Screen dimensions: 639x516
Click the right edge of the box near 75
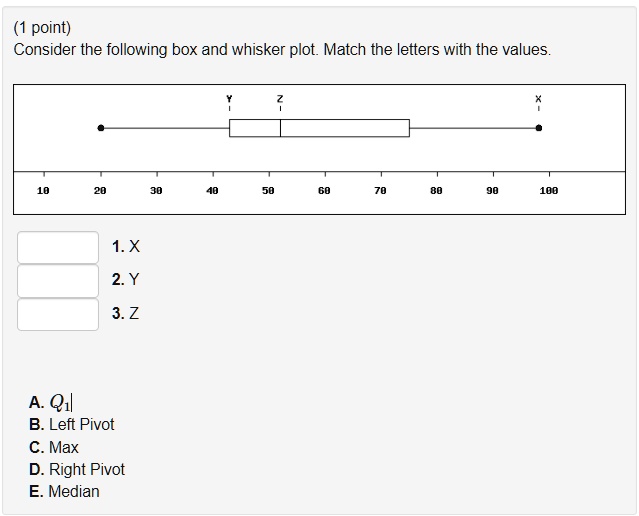point(409,128)
